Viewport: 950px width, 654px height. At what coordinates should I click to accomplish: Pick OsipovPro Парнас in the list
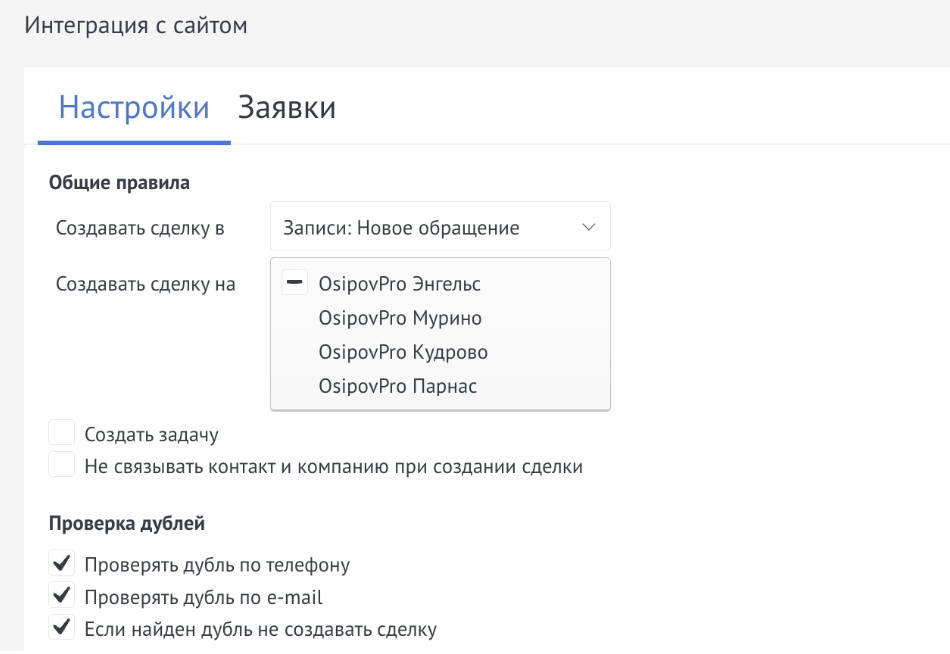pyautogui.click(x=397, y=386)
